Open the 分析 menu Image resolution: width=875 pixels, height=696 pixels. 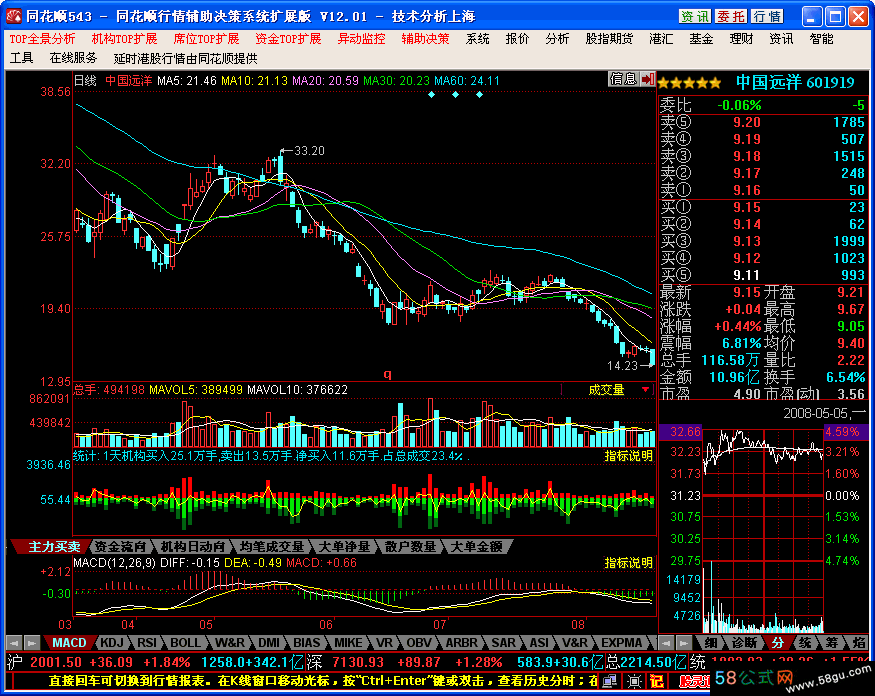click(557, 39)
